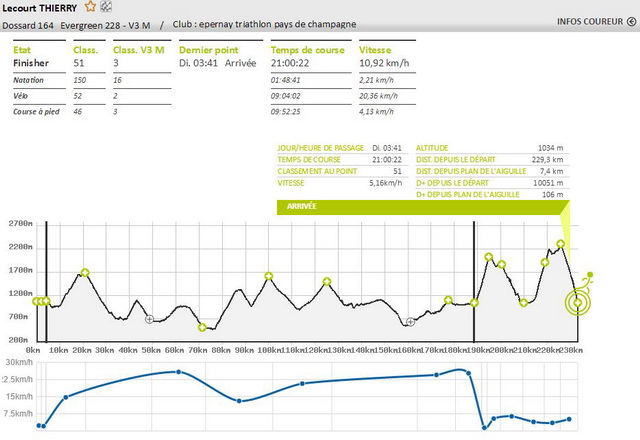Click the final speed graph point near 230km
The width and height of the screenshot is (640, 440).
pos(569,419)
